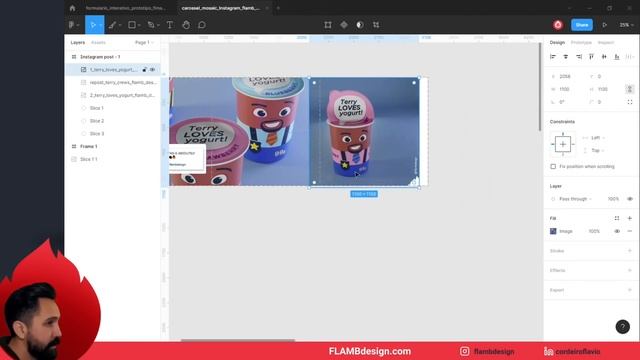Click the red user avatar

[x=558, y=25]
